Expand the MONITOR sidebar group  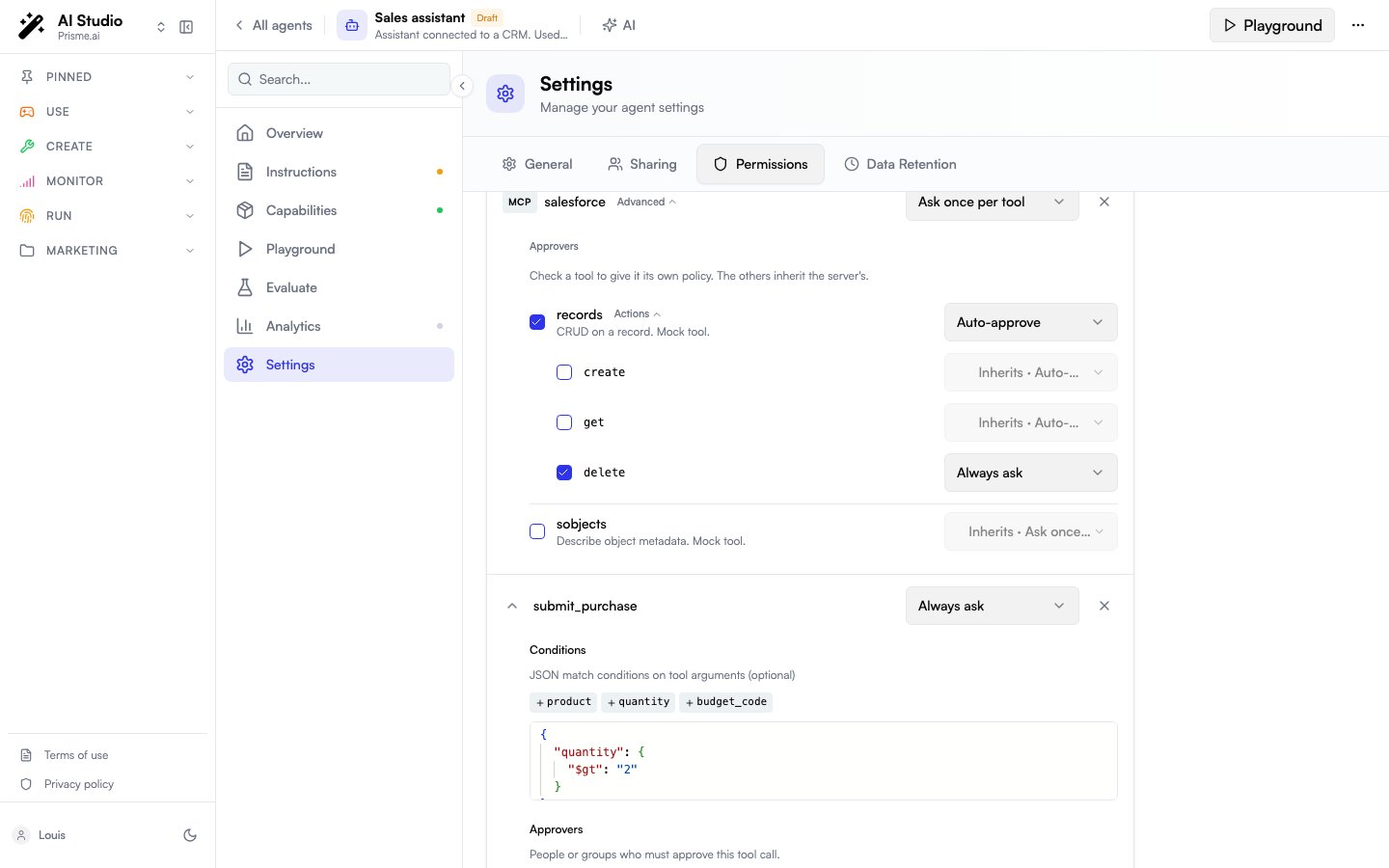(x=107, y=181)
